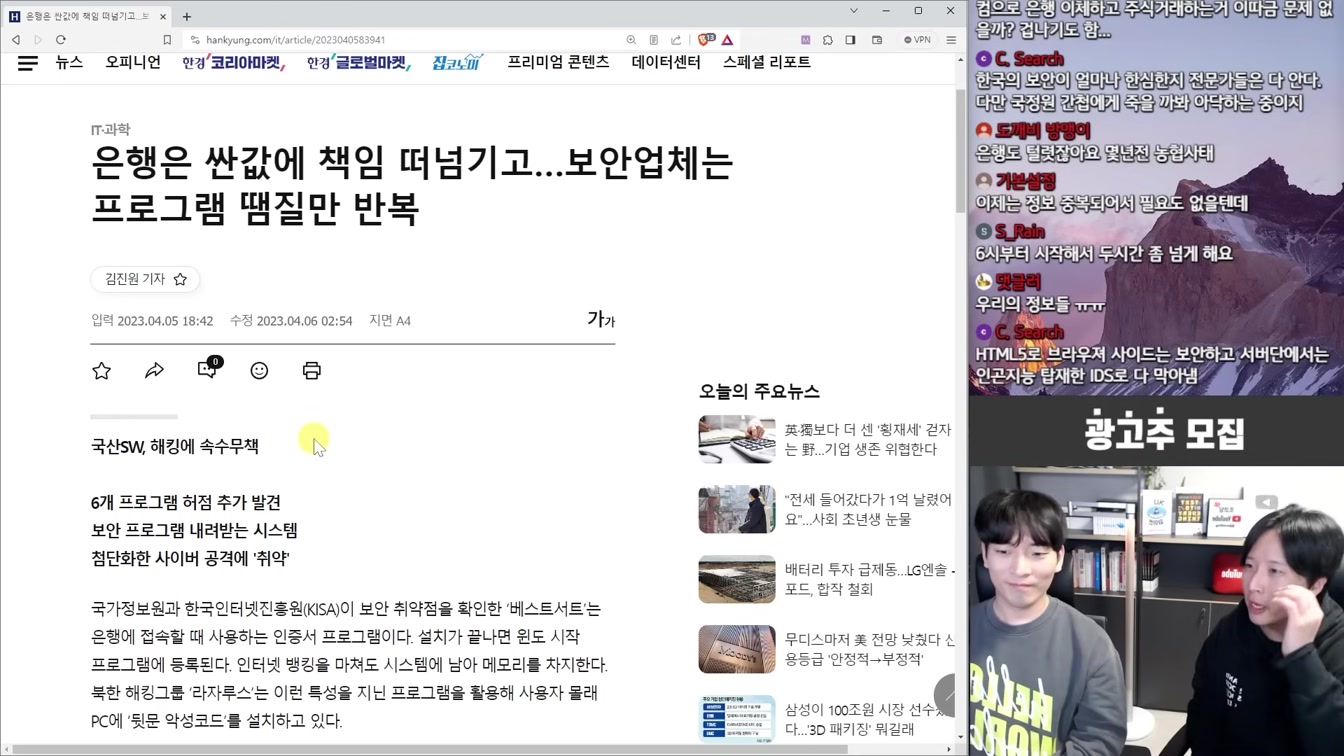Screen dimensions: 1344x756
Task: Open the 배터리 투자 급제동 headline
Action: tap(869, 579)
